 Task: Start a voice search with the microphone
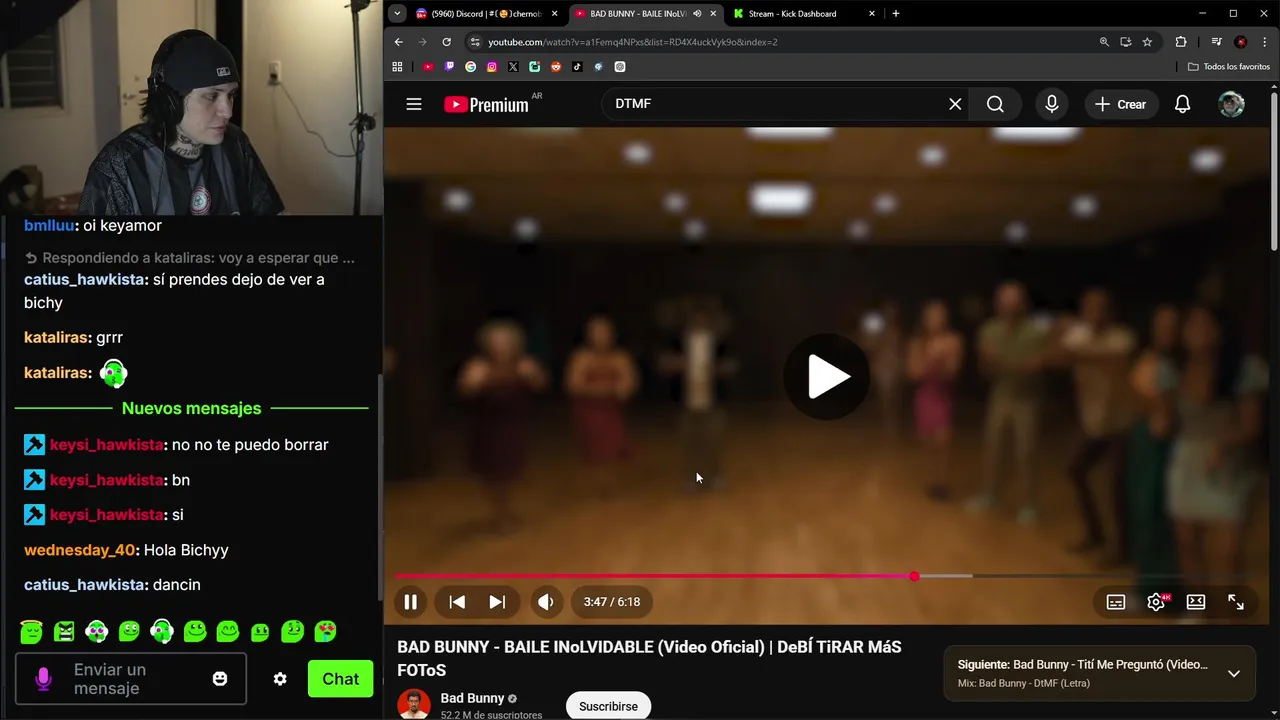pyautogui.click(x=1051, y=104)
